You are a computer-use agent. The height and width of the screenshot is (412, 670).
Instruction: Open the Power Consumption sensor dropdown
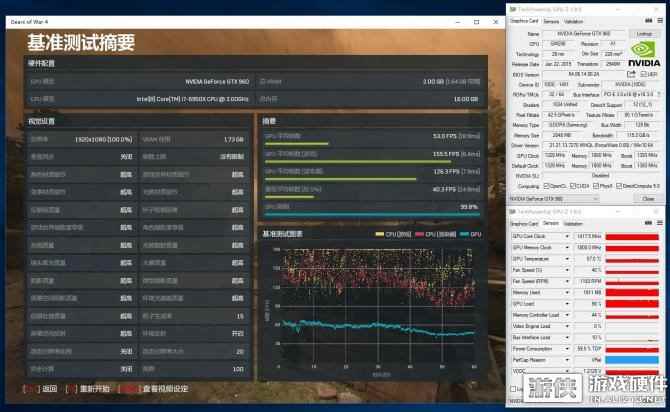point(567,349)
